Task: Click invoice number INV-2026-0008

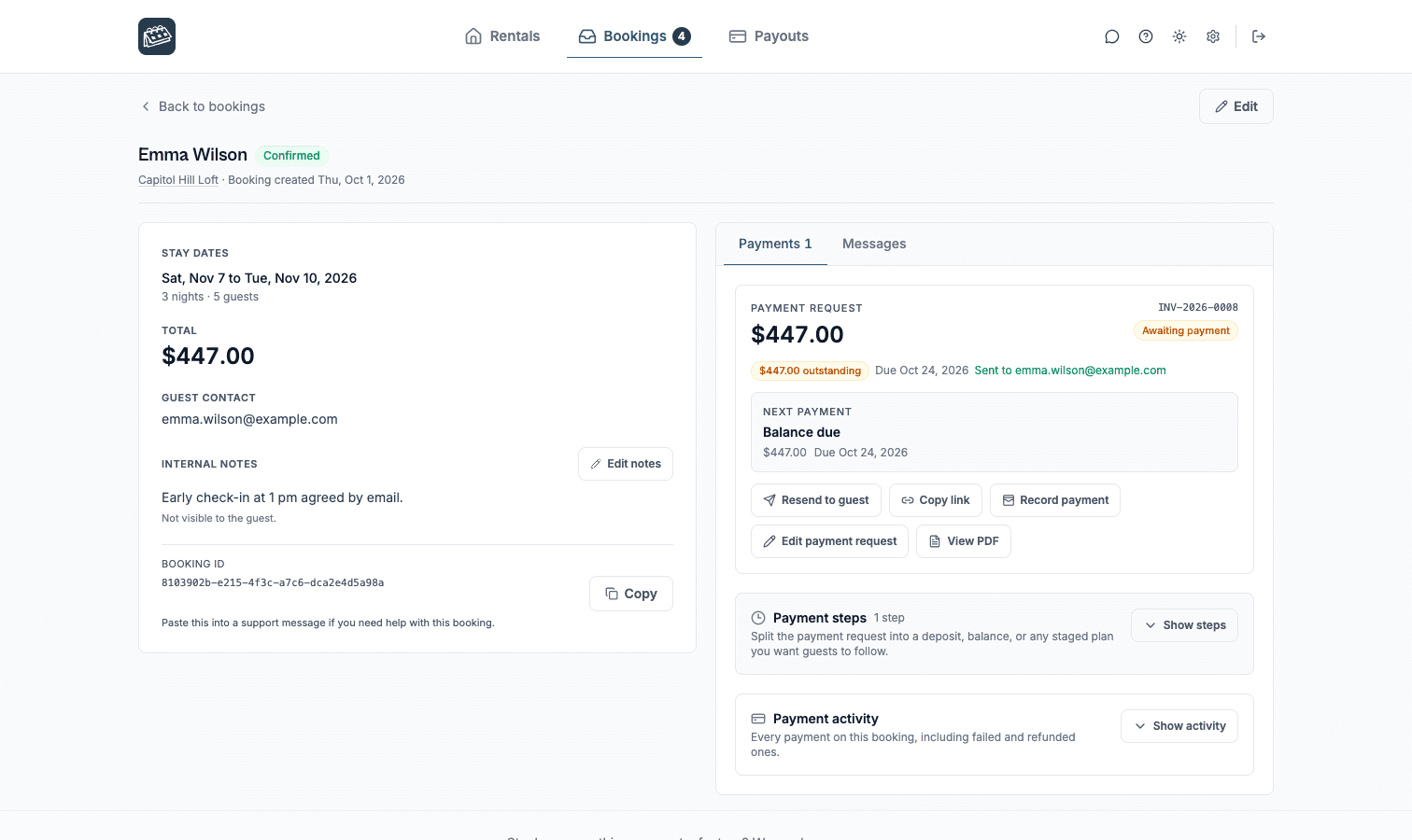Action: tap(1198, 307)
